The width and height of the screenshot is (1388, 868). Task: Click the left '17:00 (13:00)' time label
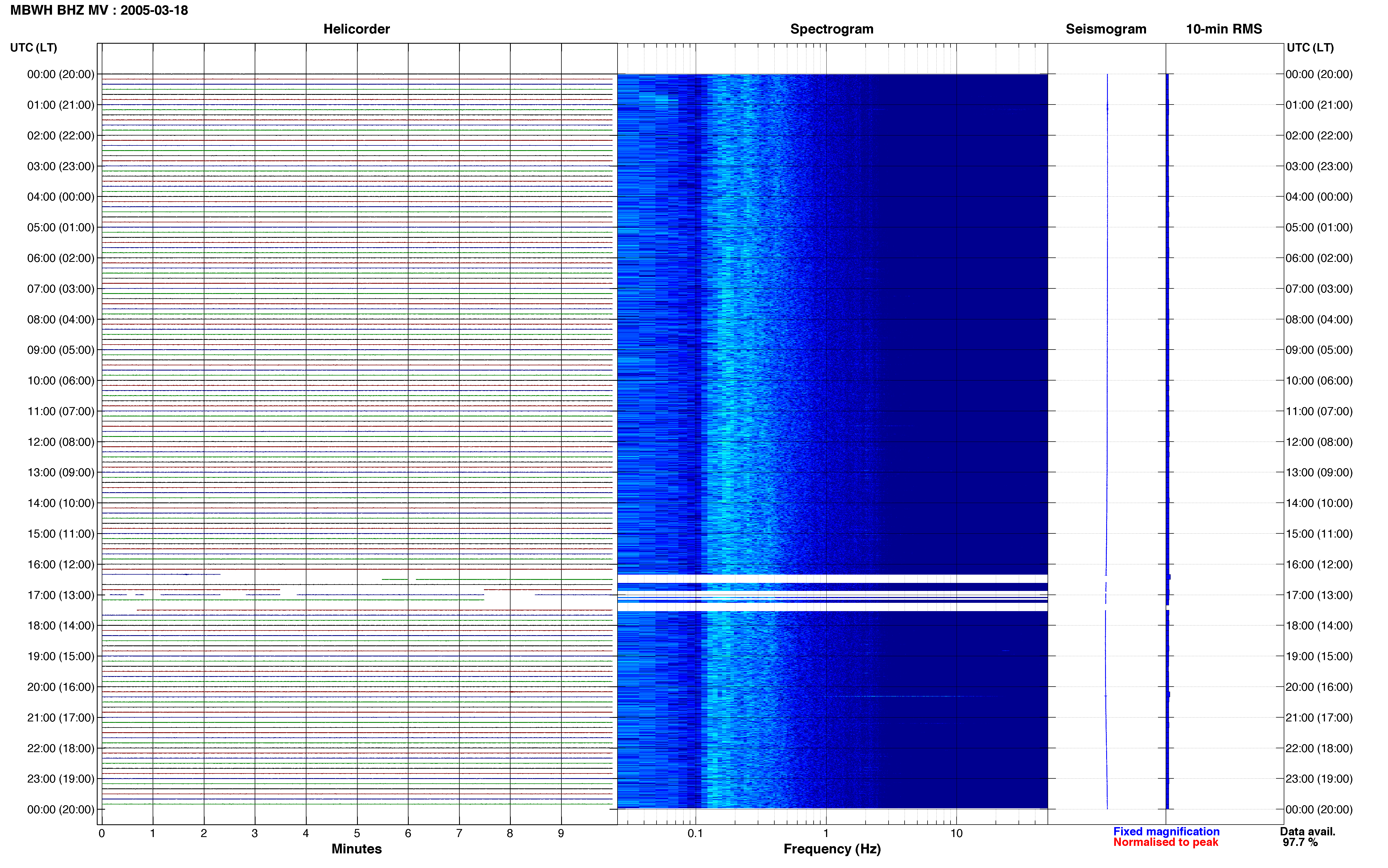[x=61, y=595]
